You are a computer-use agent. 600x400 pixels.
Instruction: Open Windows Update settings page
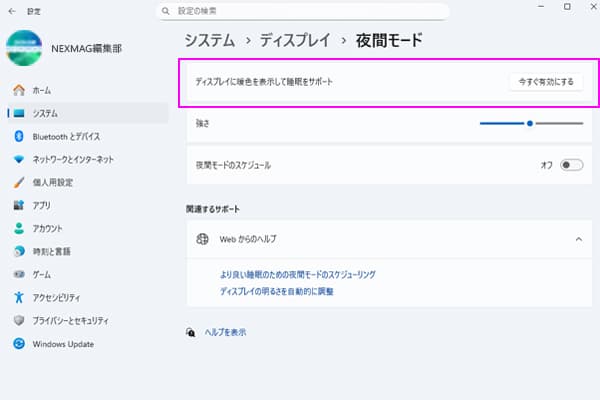click(88, 343)
